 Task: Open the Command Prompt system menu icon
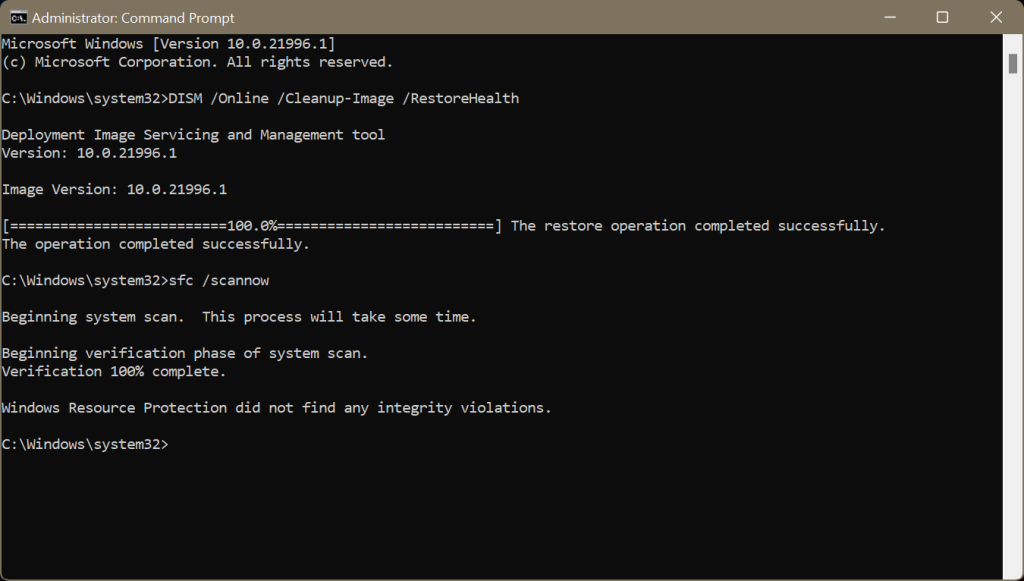click(18, 18)
